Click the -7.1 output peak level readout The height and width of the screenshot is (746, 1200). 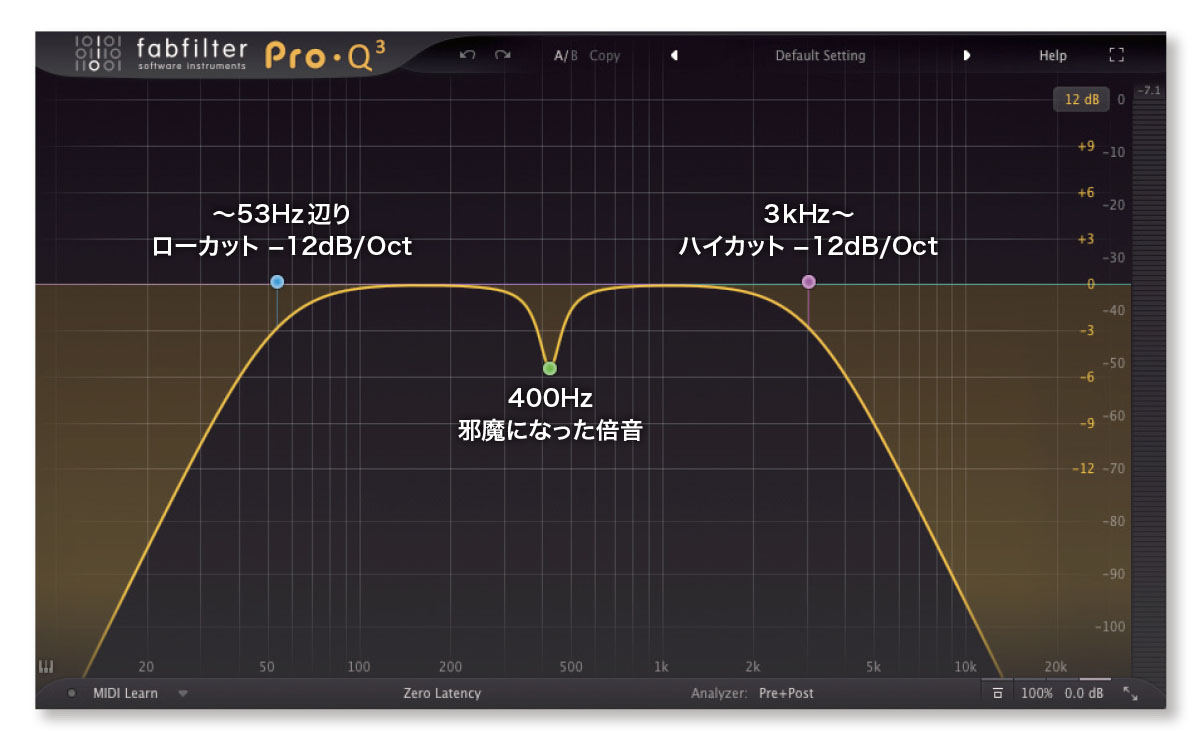point(1150,91)
